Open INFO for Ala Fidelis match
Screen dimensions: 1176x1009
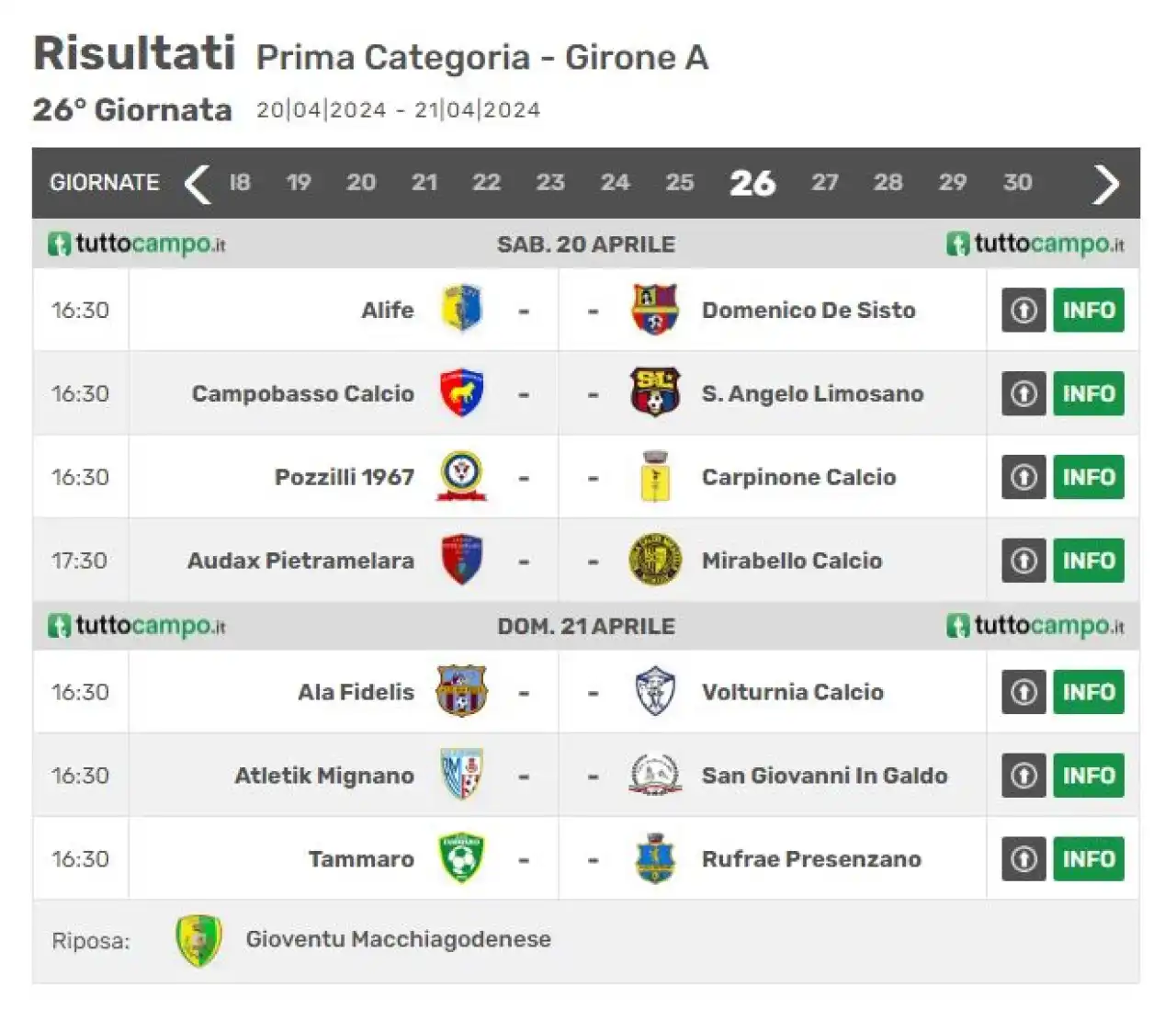[x=1089, y=692]
